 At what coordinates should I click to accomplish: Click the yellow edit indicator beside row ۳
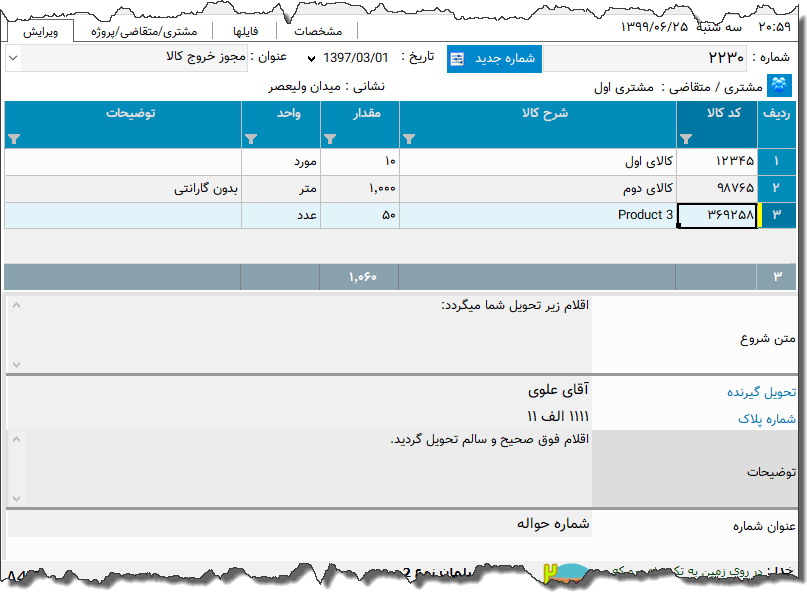(760, 215)
